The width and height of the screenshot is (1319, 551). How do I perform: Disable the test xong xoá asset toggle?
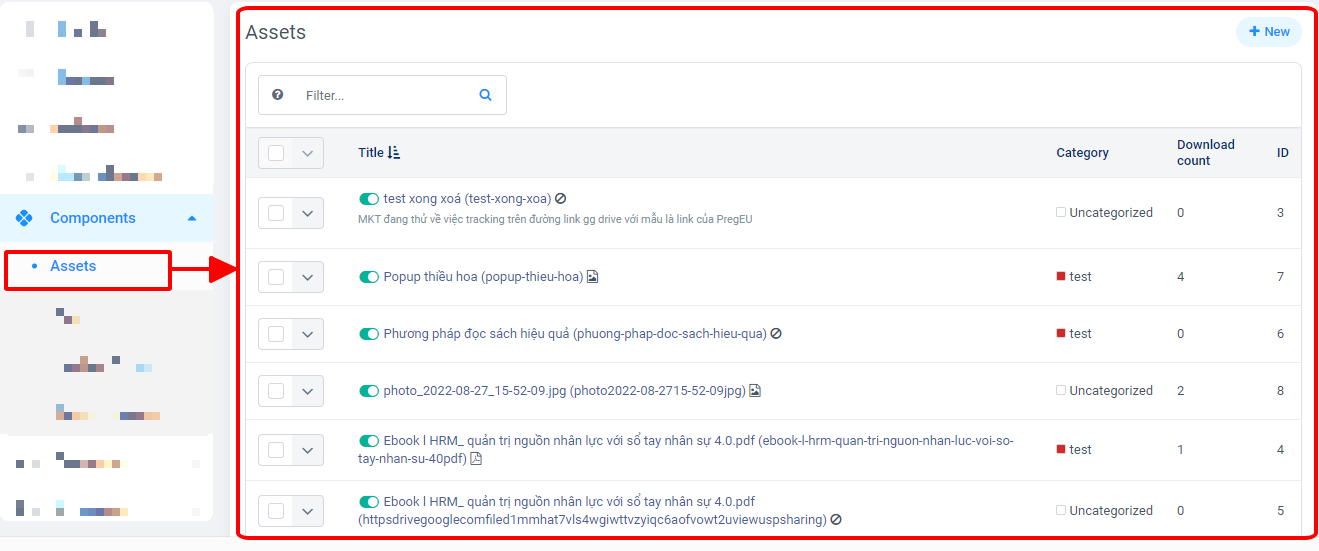(x=369, y=199)
